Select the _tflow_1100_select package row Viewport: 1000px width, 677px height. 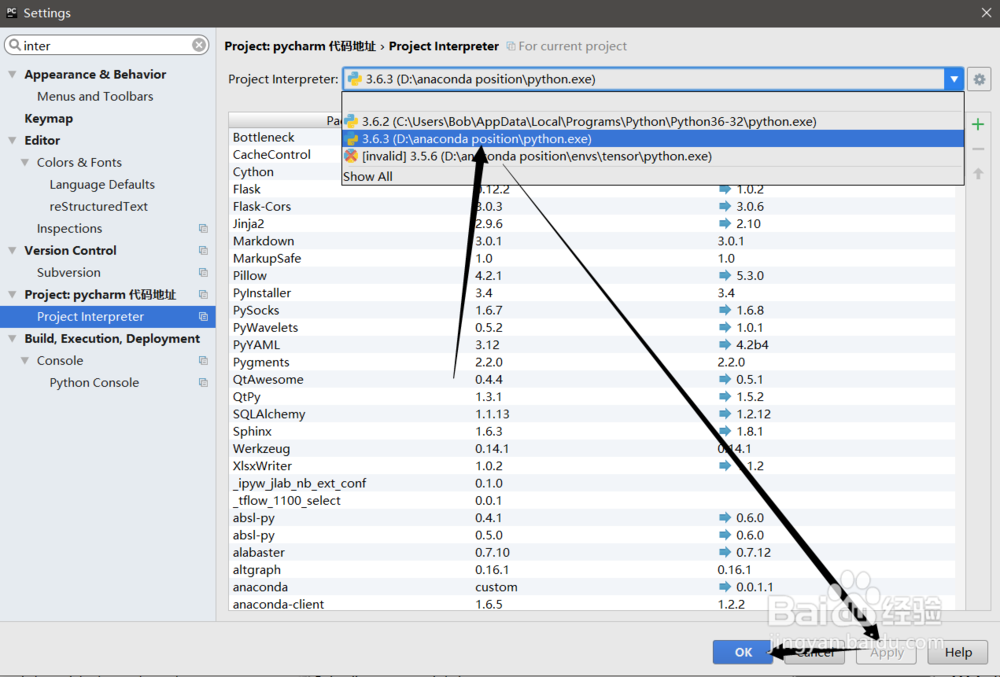pos(592,500)
